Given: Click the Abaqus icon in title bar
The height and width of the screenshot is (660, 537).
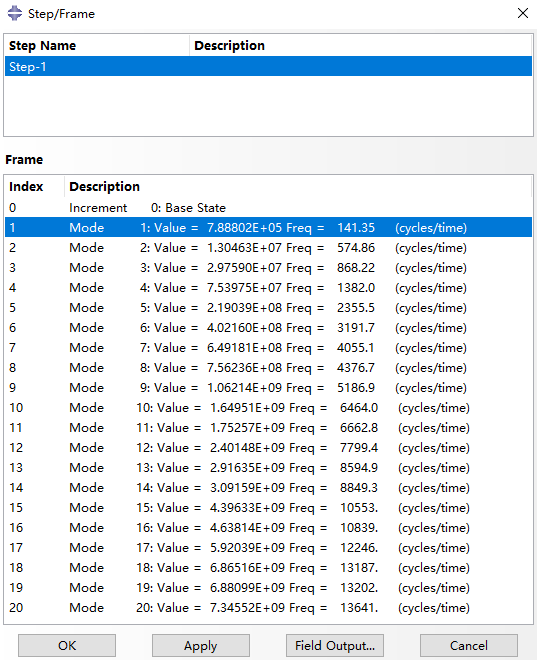Looking at the screenshot, I should coord(15,13).
